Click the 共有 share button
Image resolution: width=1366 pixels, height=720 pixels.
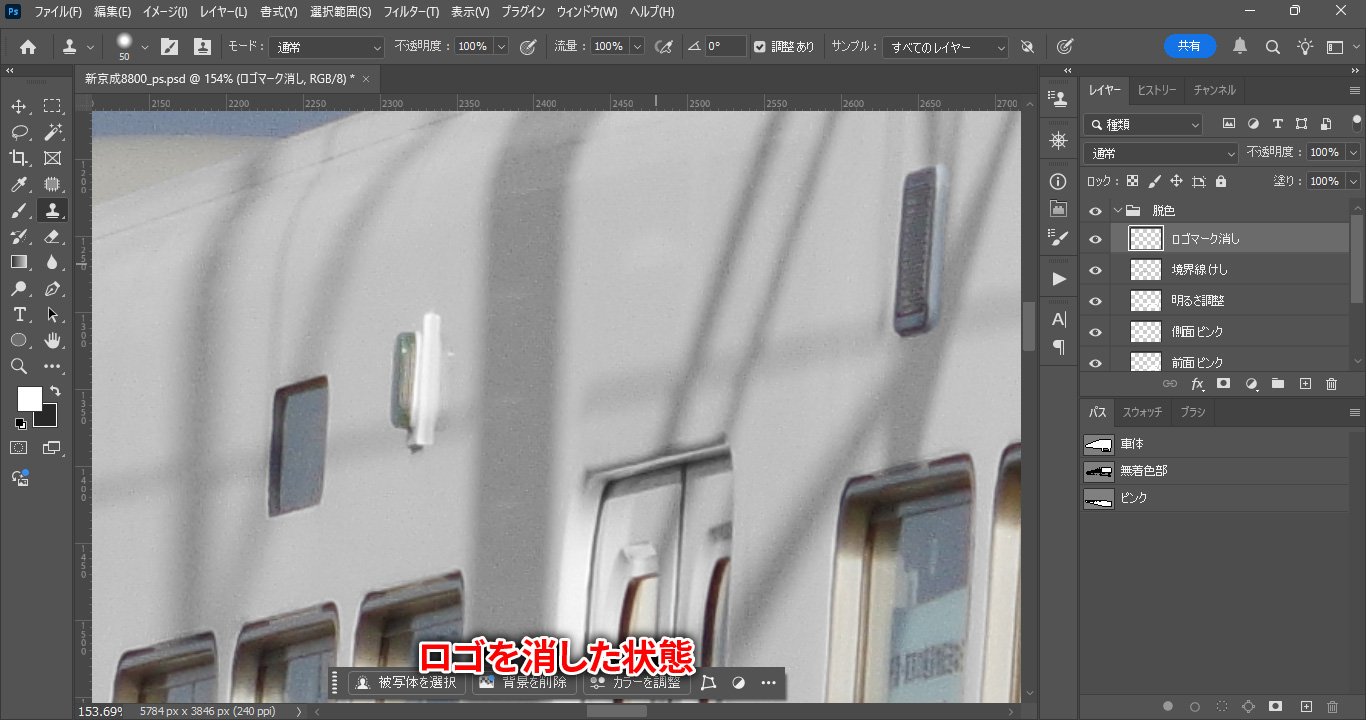[x=1189, y=46]
